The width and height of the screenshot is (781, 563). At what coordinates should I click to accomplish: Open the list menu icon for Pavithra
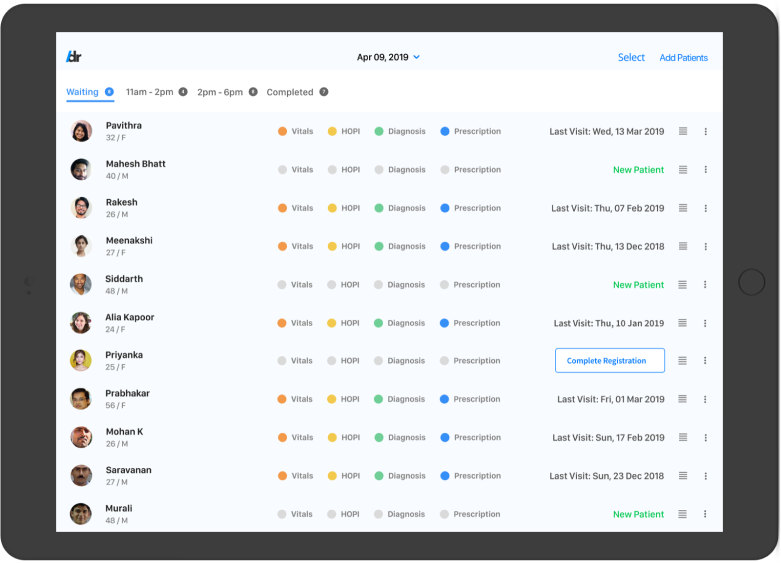(683, 131)
